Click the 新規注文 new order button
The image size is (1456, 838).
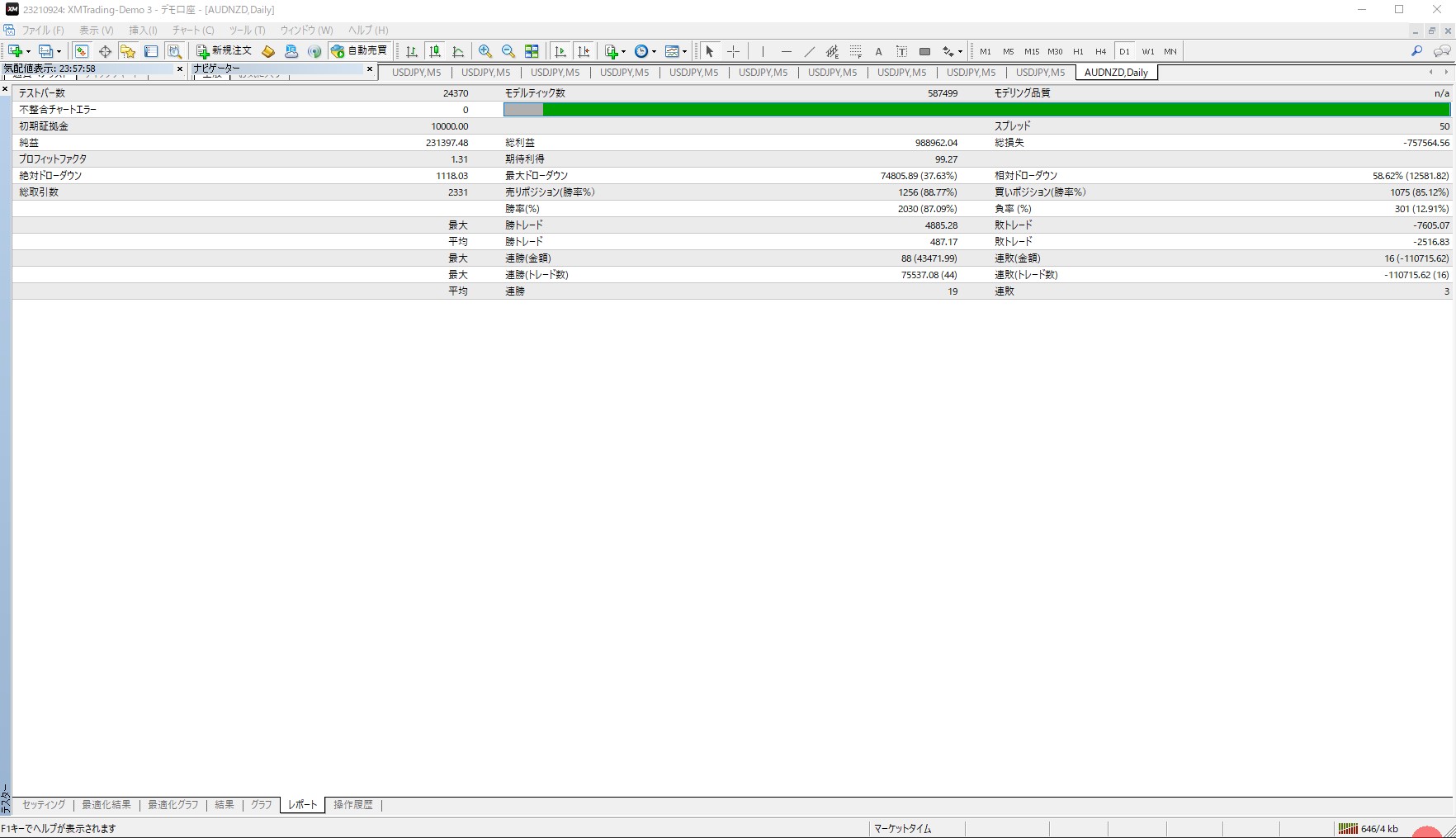pyautogui.click(x=224, y=51)
